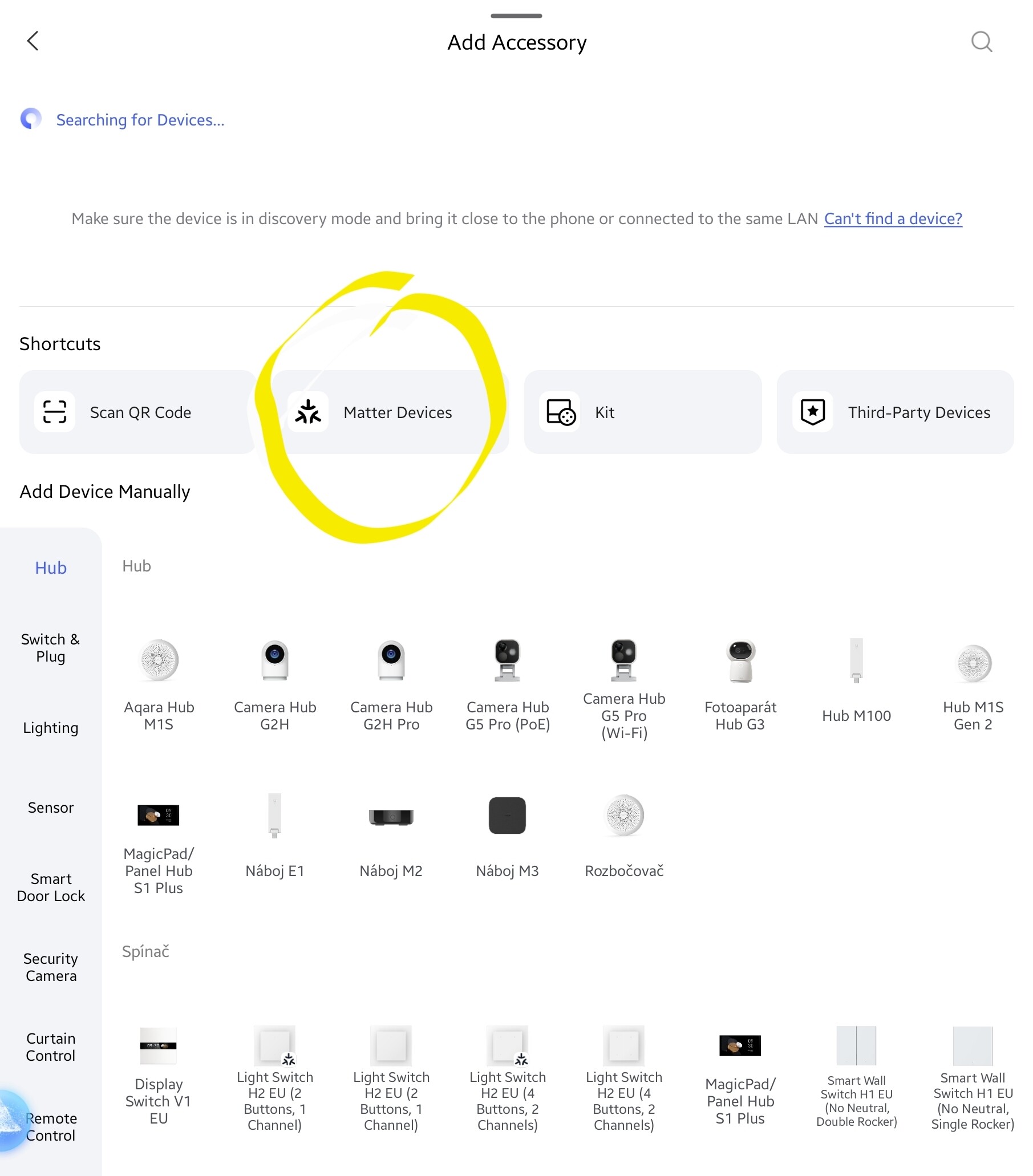Open the search magnifier icon

click(981, 42)
